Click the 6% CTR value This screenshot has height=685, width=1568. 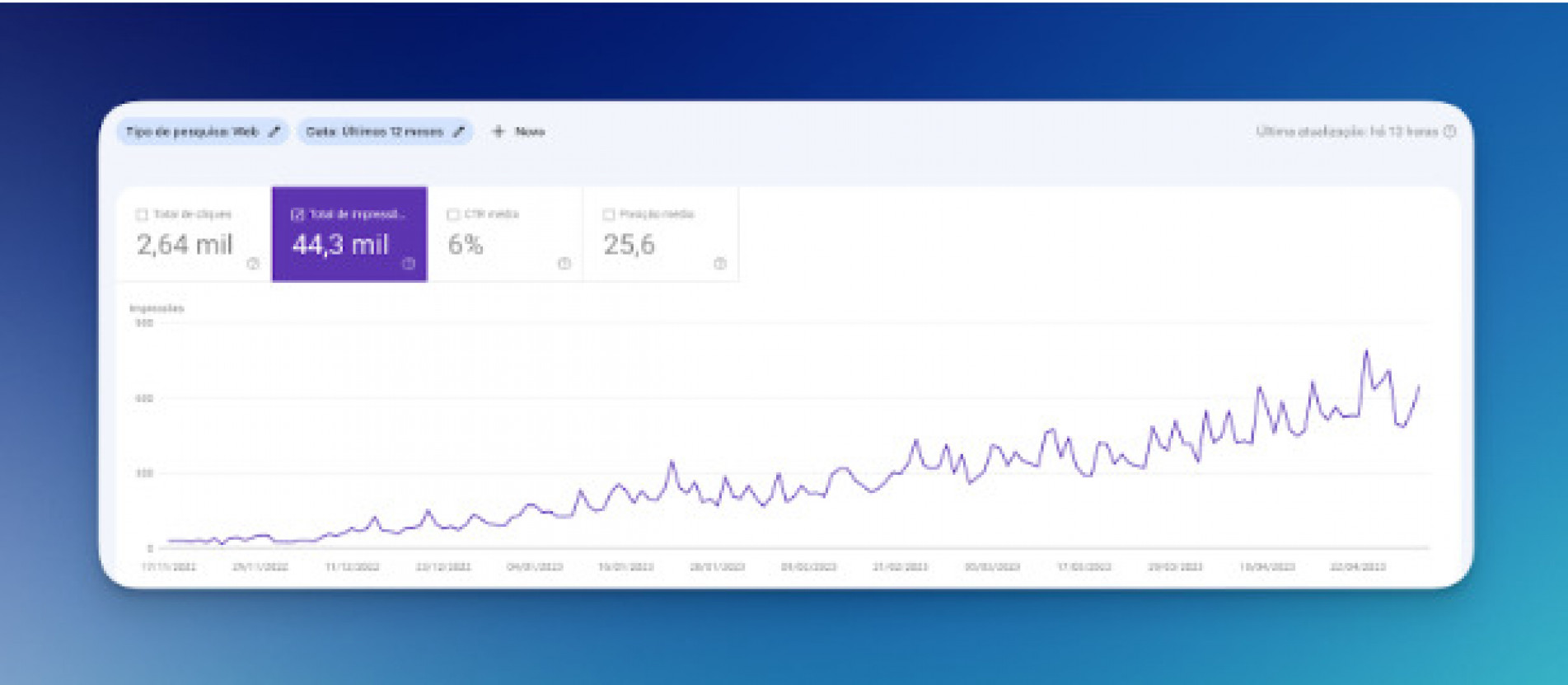tap(466, 245)
